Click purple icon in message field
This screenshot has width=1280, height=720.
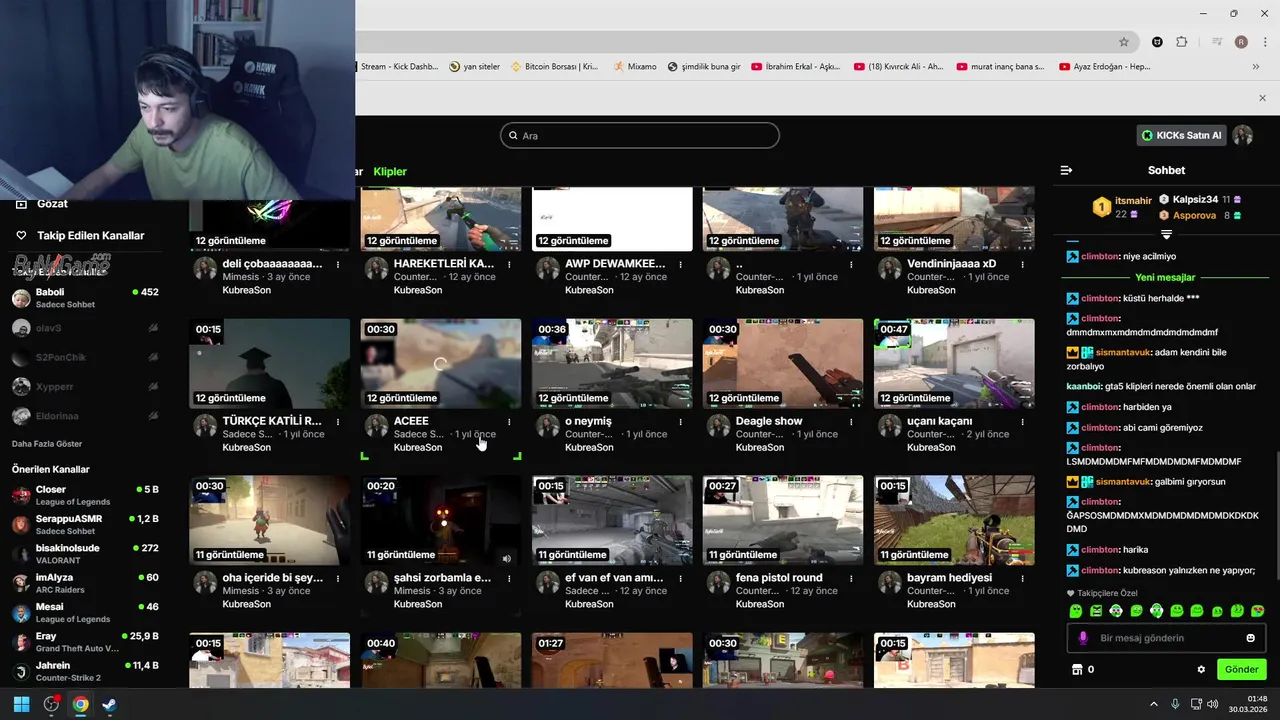[x=1083, y=638]
